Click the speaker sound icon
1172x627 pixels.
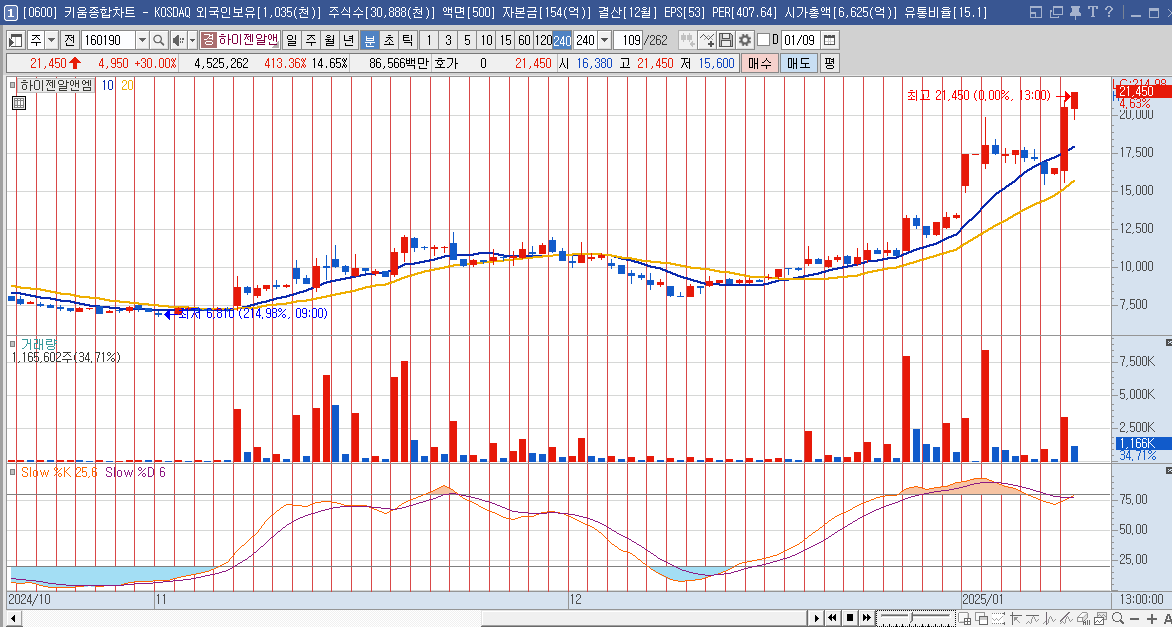178,40
